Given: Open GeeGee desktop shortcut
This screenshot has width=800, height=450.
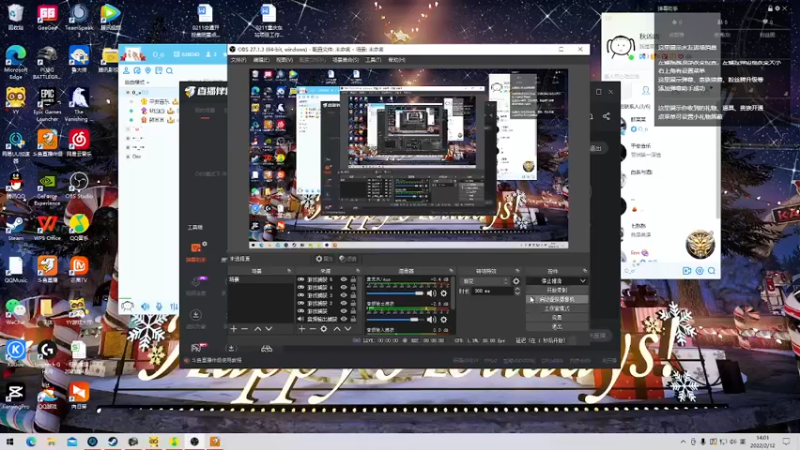Looking at the screenshot, I should (47, 17).
